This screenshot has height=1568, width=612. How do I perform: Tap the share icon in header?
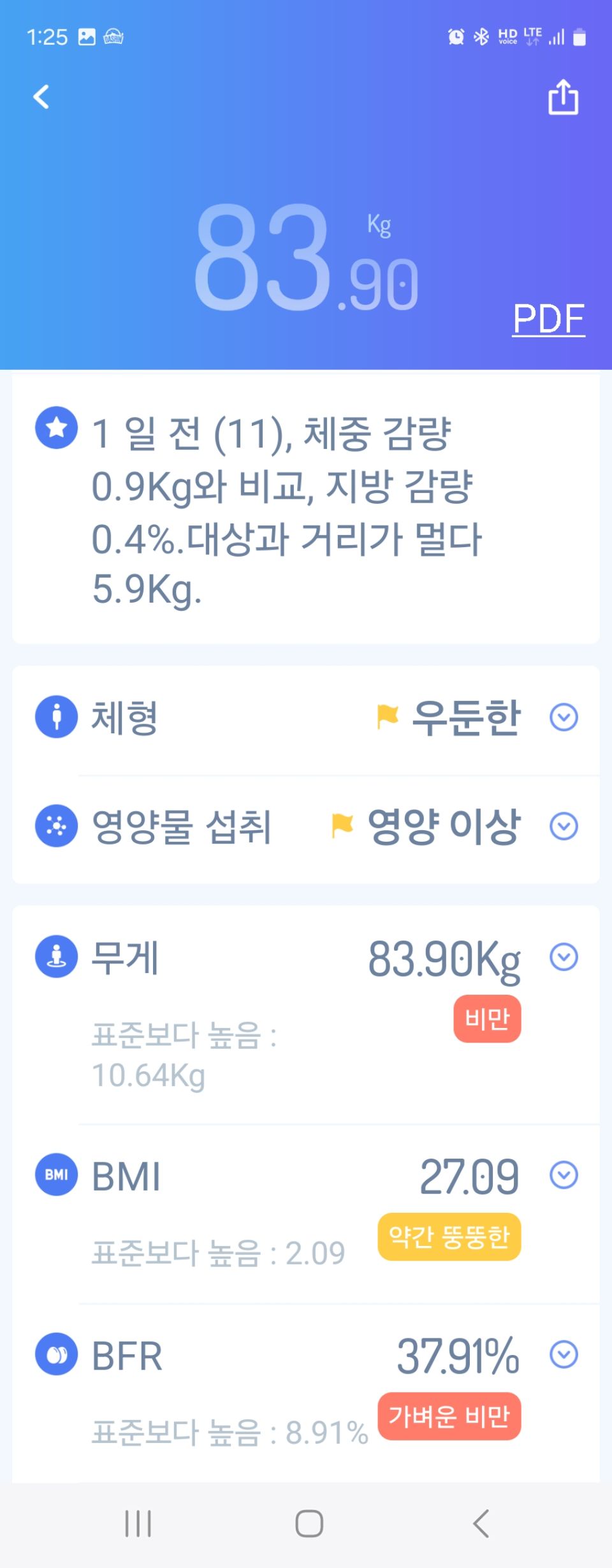coord(564,98)
